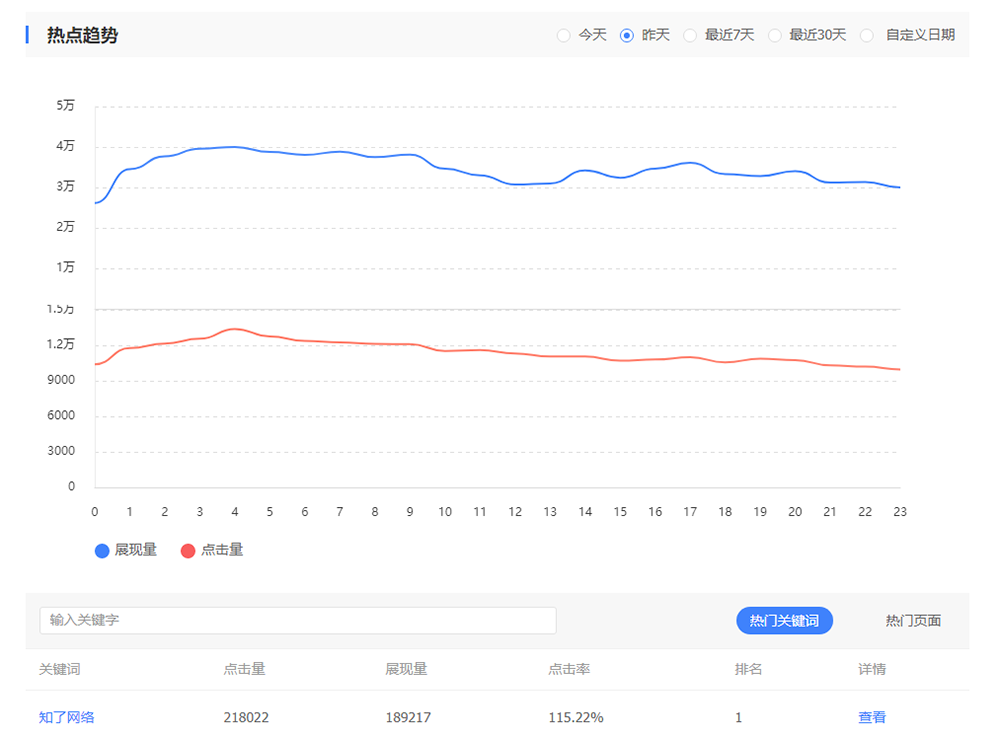The image size is (1000, 738).
Task: Click the 展现量 legend label
Action: click(136, 550)
